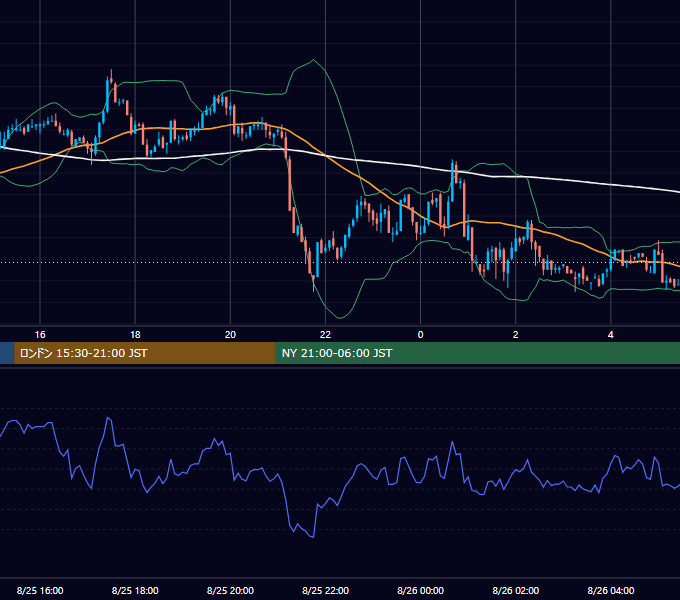680x600 pixels.
Task: Click the 8/26 04:00 date label
Action: click(611, 590)
